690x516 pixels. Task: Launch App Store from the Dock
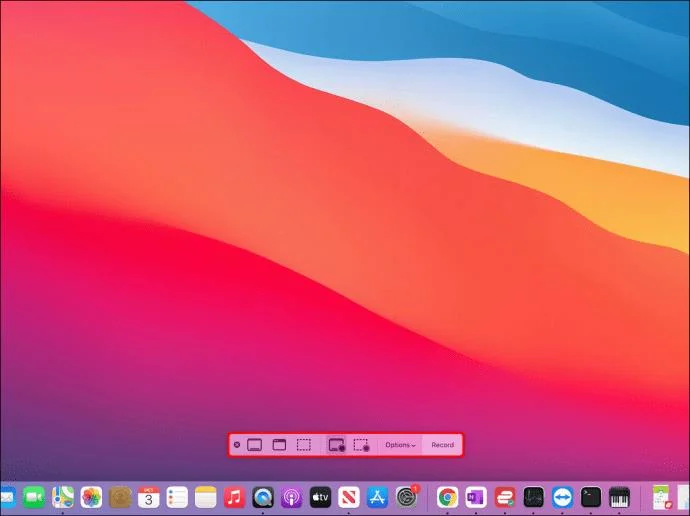click(x=378, y=497)
